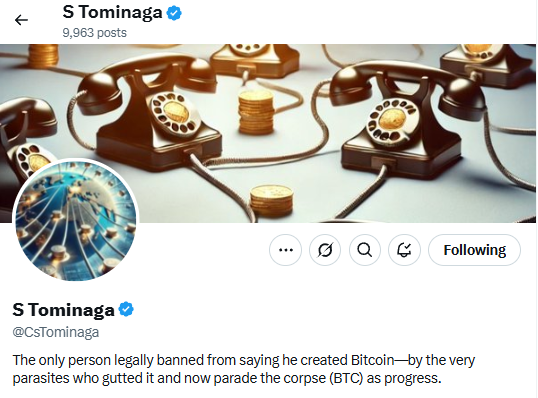Click the verified badge beside profile name
Screen dimensions: 538x398
(126, 309)
